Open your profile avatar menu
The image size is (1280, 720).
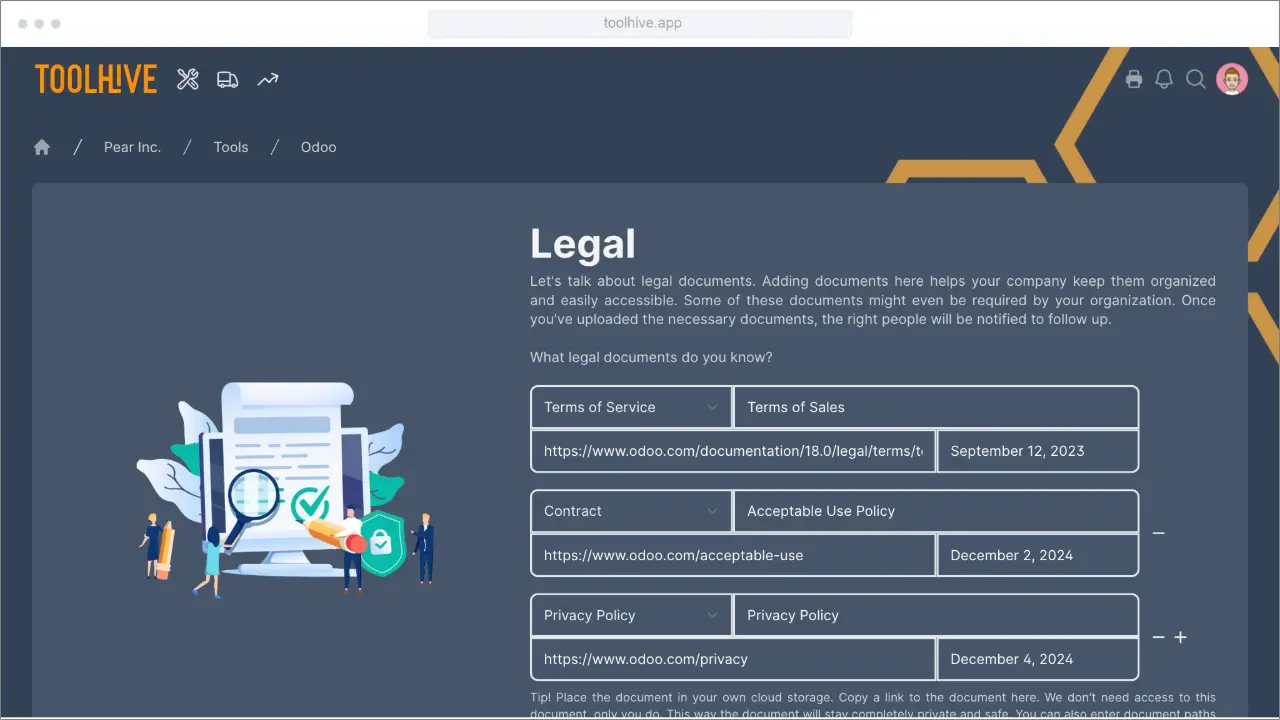pyautogui.click(x=1232, y=79)
